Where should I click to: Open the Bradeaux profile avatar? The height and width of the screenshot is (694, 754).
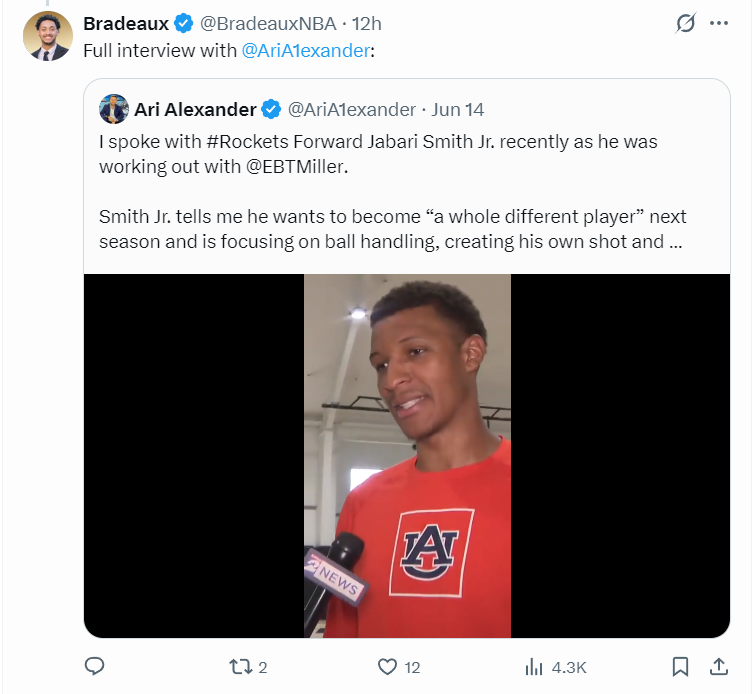48,36
